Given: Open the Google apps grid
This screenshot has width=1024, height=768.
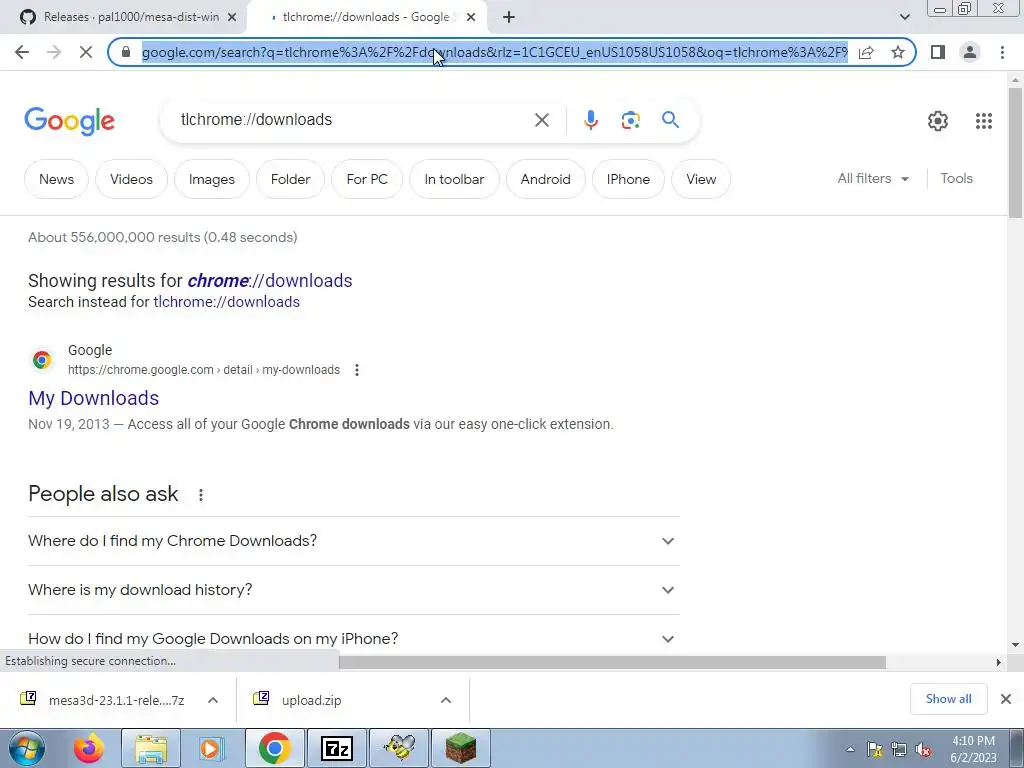Looking at the screenshot, I should click(x=984, y=121).
